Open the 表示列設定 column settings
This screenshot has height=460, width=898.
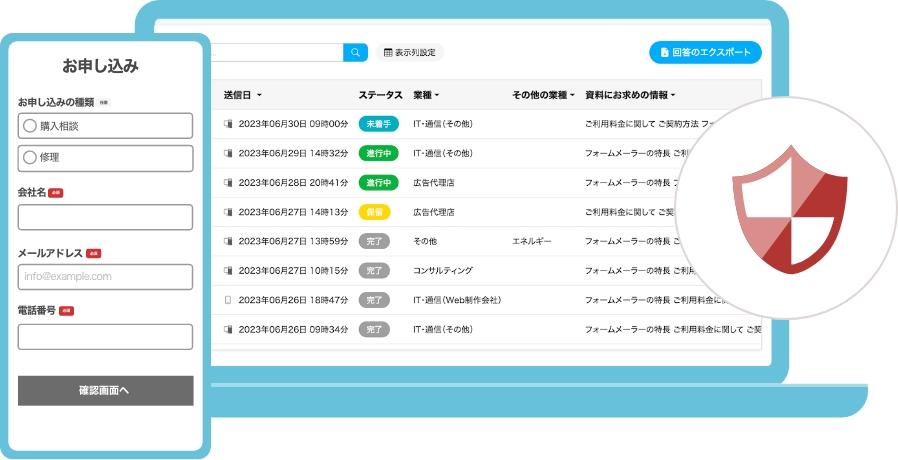409,52
